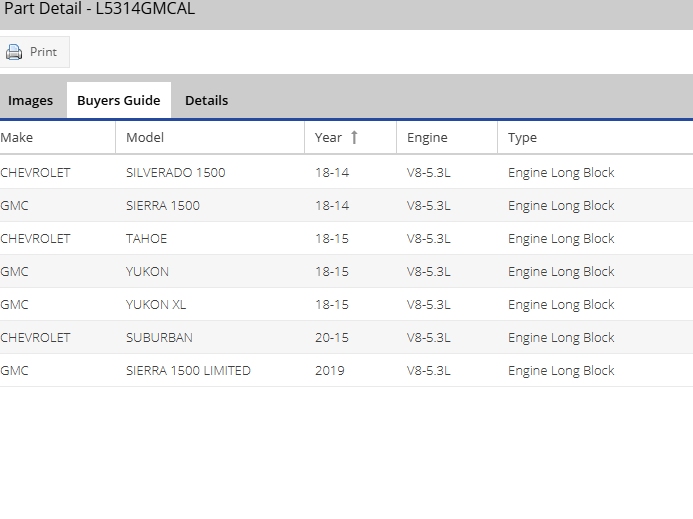The width and height of the screenshot is (693, 519).
Task: Click the sort arrow in Year column
Action: click(x=353, y=138)
